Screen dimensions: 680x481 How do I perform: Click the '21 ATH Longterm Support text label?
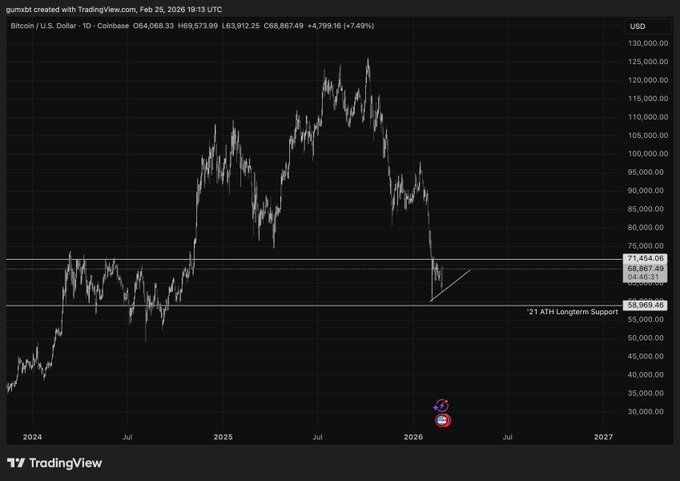[x=572, y=312]
